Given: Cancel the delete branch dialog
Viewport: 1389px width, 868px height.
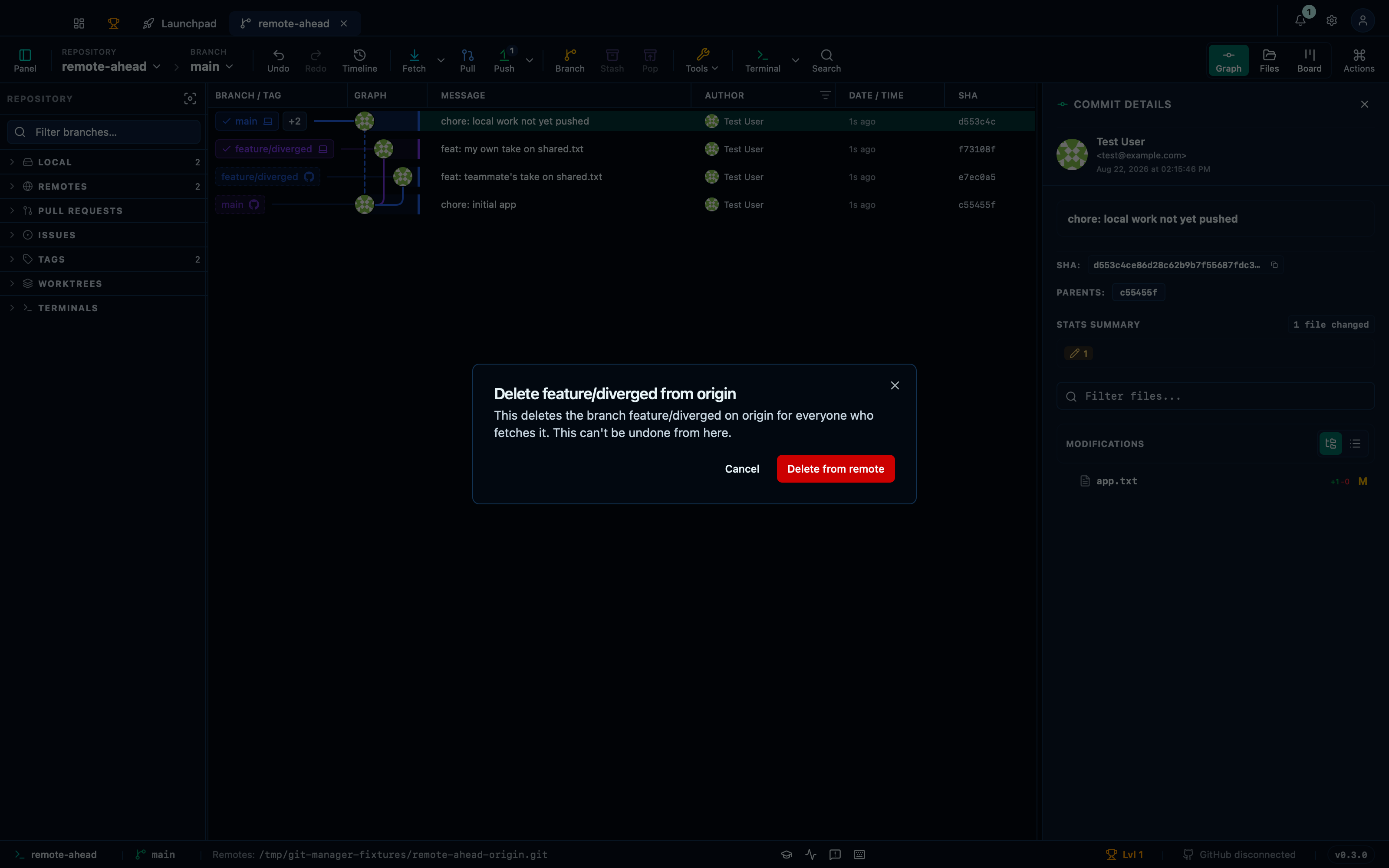Looking at the screenshot, I should click(741, 468).
